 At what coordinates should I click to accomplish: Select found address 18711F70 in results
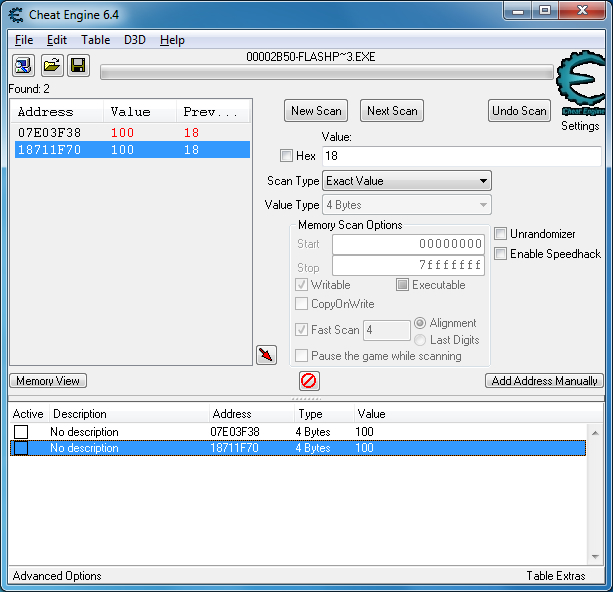point(132,150)
